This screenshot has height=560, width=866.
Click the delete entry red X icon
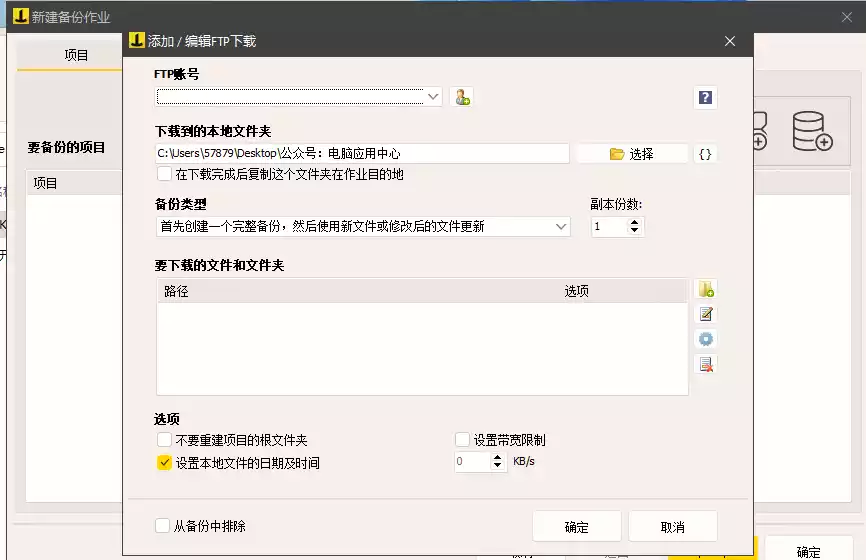(706, 364)
